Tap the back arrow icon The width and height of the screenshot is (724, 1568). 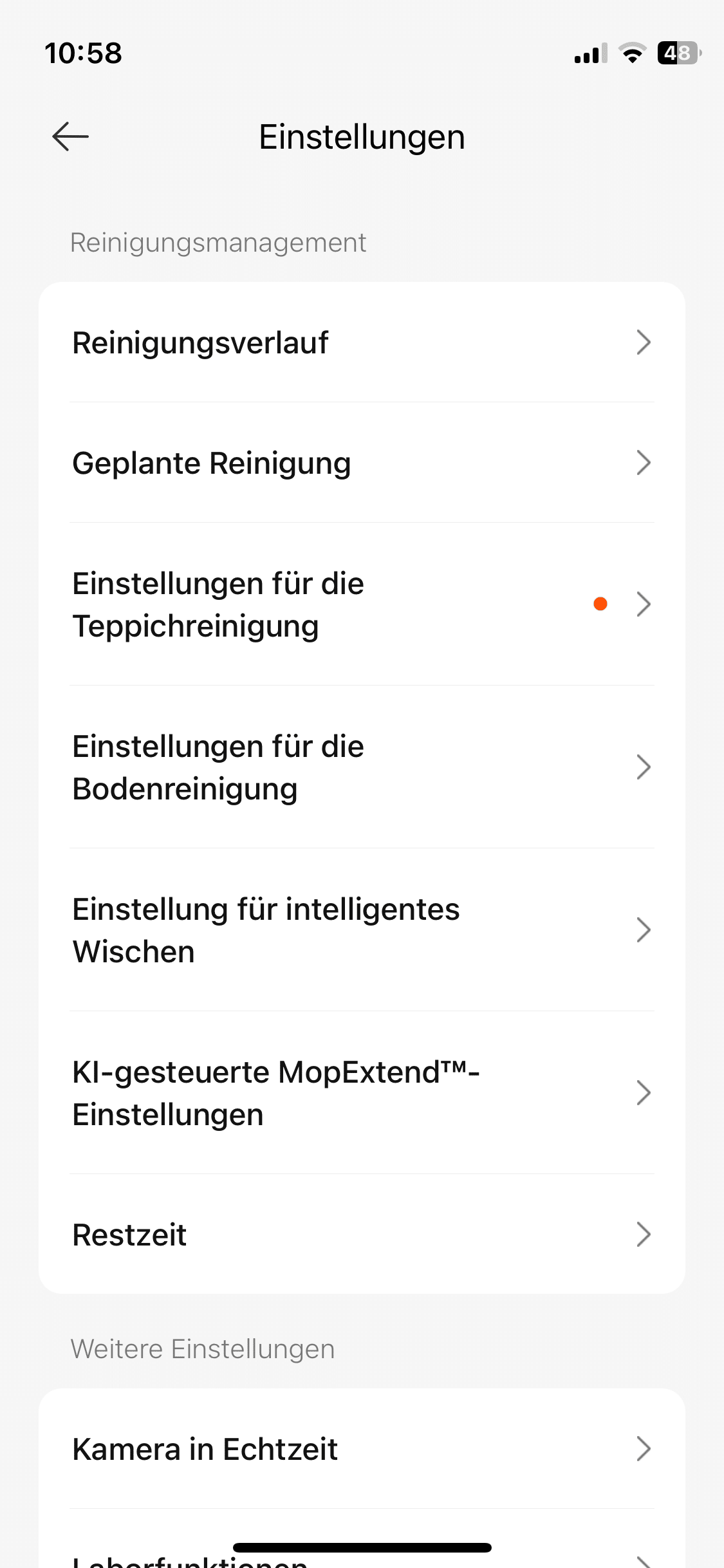[70, 136]
